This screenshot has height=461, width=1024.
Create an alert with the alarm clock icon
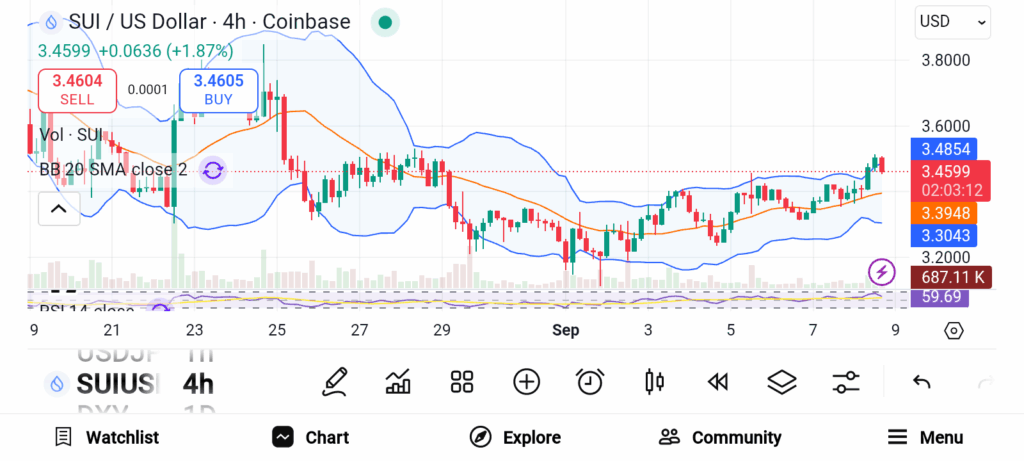(590, 381)
